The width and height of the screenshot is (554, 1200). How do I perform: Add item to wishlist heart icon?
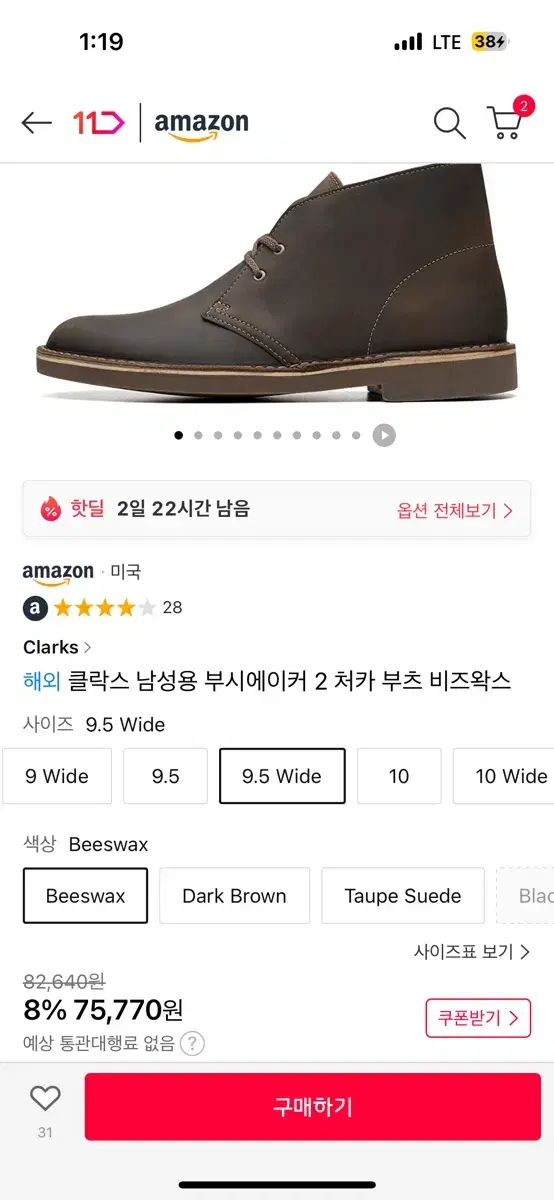[x=45, y=1099]
